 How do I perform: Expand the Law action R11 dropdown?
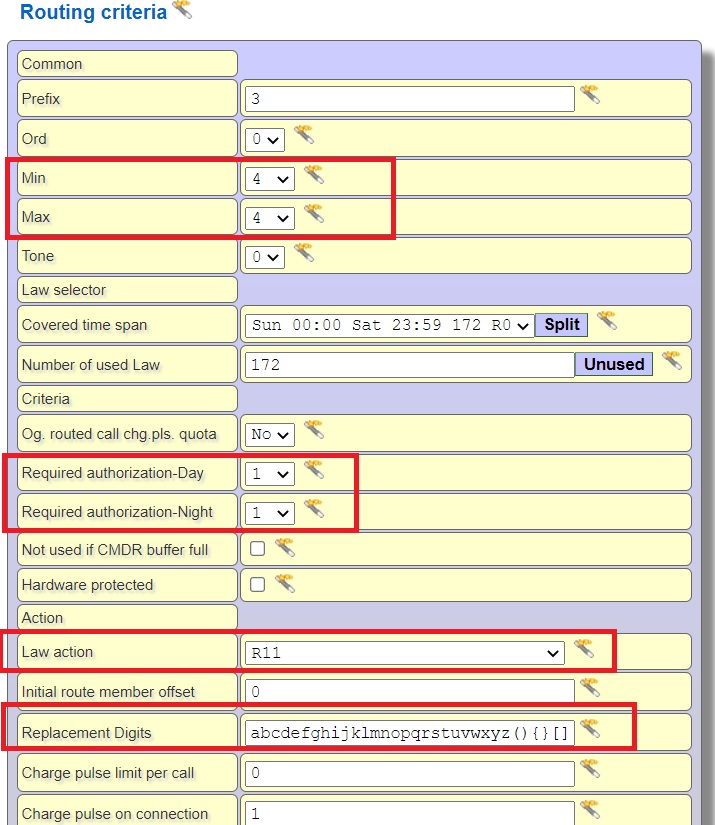tap(404, 653)
